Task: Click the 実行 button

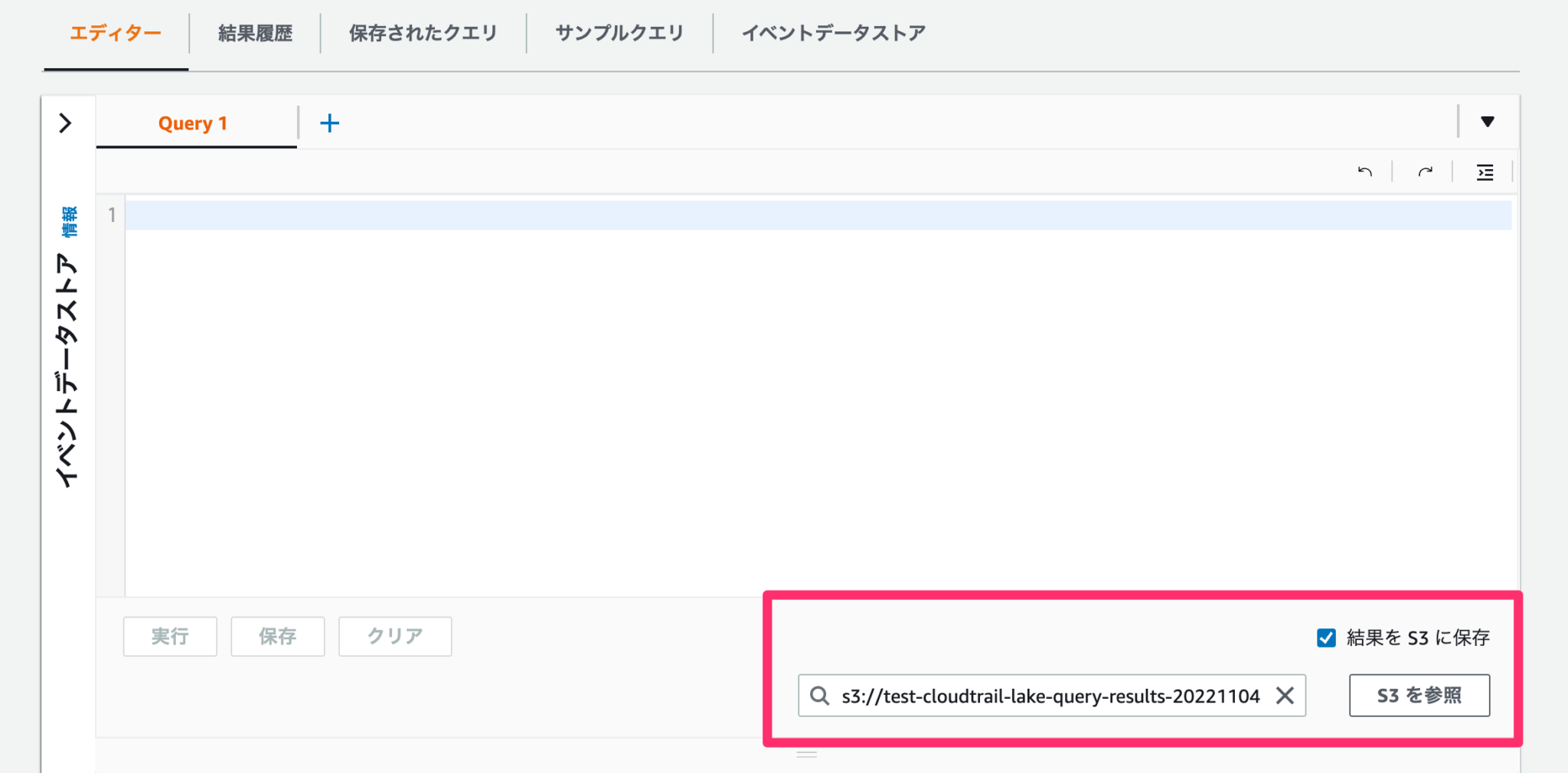Action: (170, 636)
